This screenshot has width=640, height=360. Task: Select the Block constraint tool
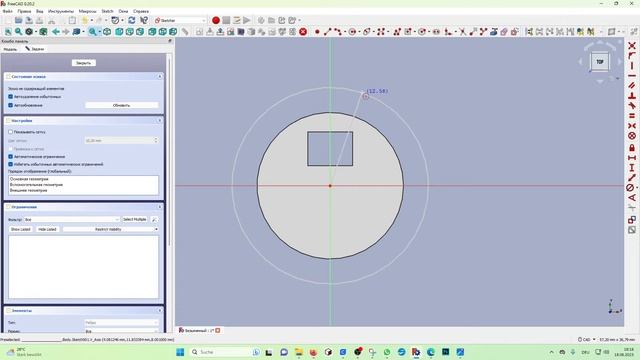632,136
